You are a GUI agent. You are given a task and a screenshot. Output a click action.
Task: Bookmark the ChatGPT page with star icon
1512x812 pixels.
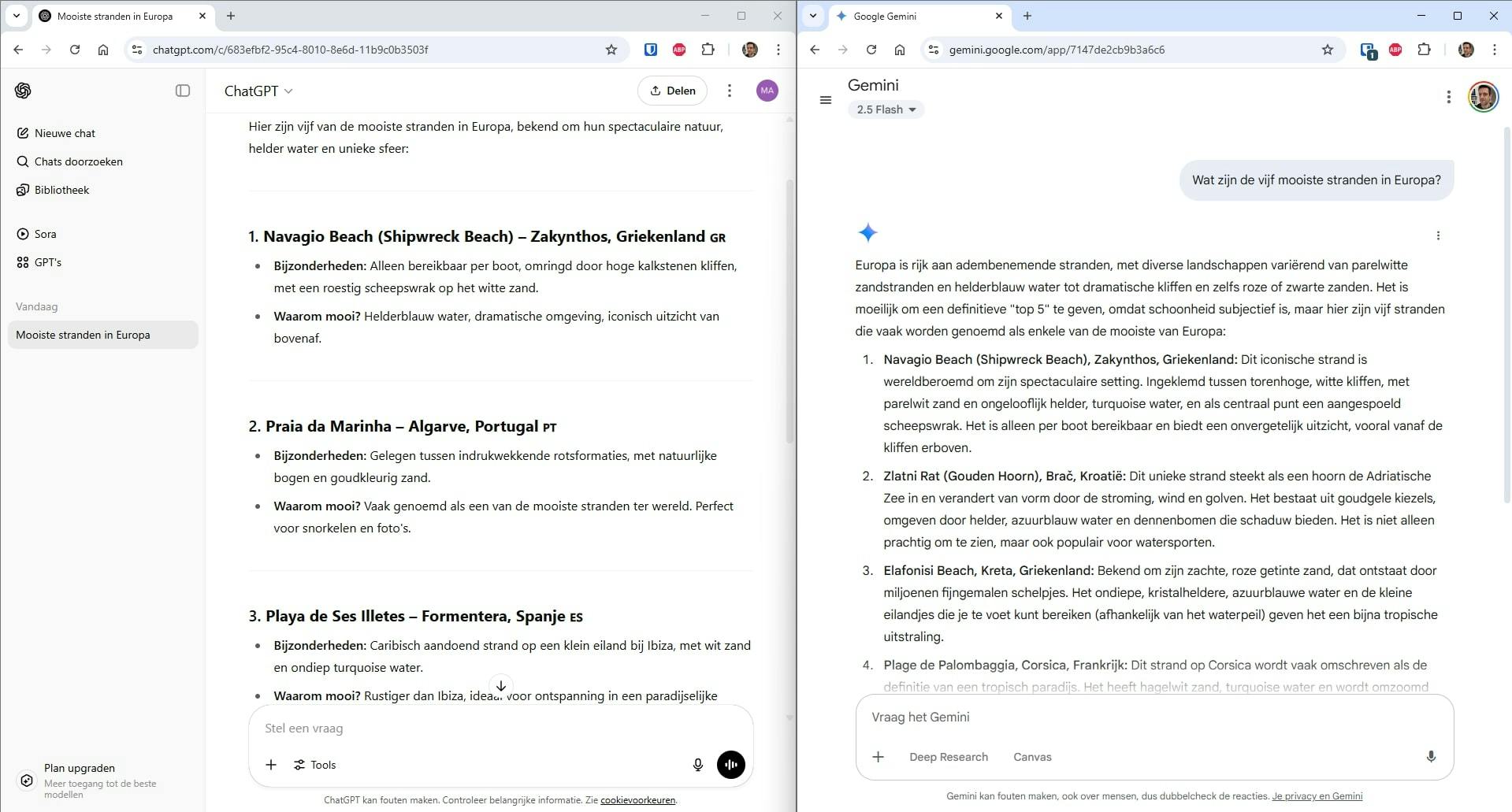611,50
